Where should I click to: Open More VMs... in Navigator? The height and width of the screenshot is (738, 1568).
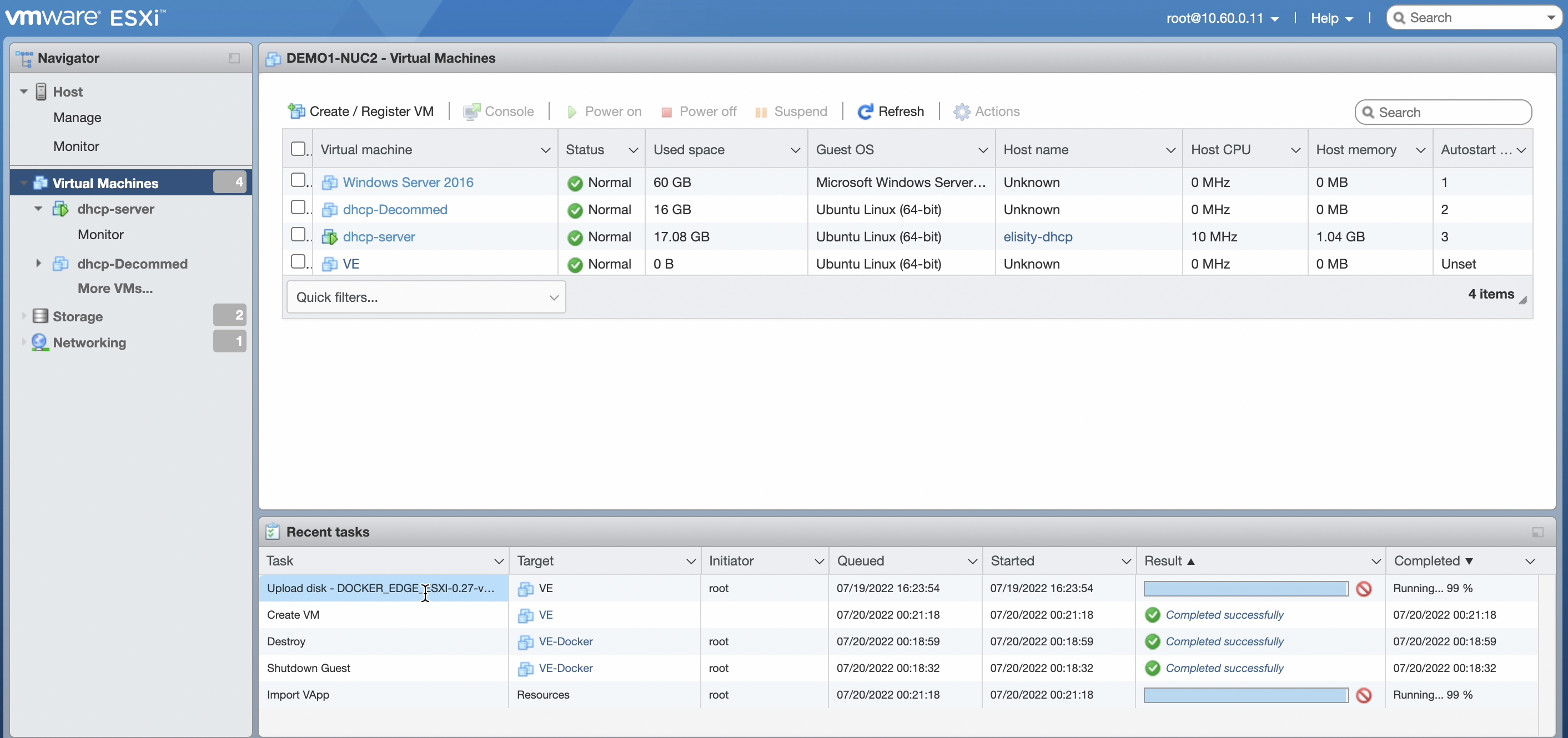pos(115,289)
